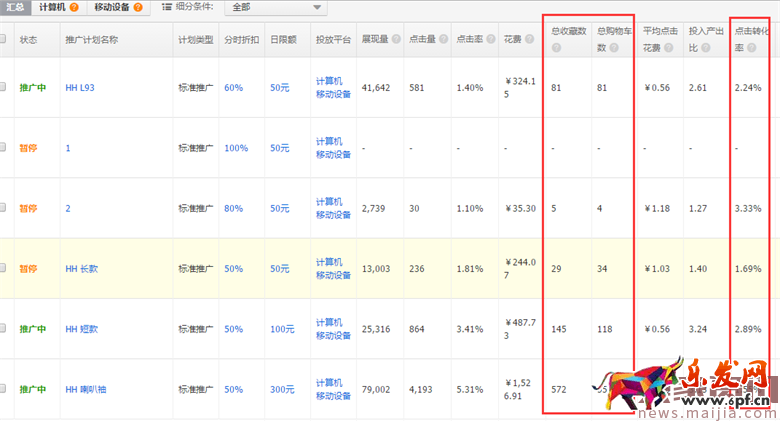780x421 pixels.
Task: Open the HH 喇叭袖 campaign link
Action: (88, 389)
